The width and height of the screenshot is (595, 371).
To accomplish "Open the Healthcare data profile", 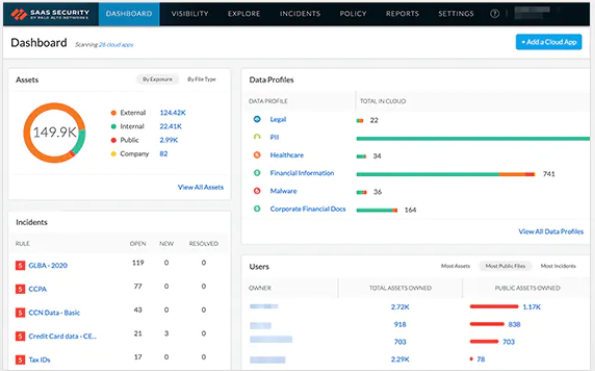I will click(287, 155).
